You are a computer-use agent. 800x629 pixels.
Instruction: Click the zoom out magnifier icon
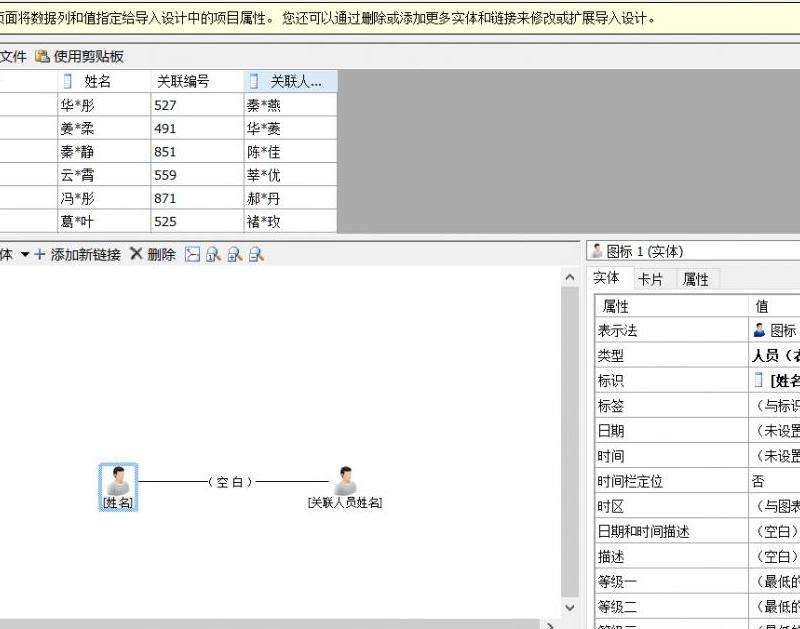(256, 254)
